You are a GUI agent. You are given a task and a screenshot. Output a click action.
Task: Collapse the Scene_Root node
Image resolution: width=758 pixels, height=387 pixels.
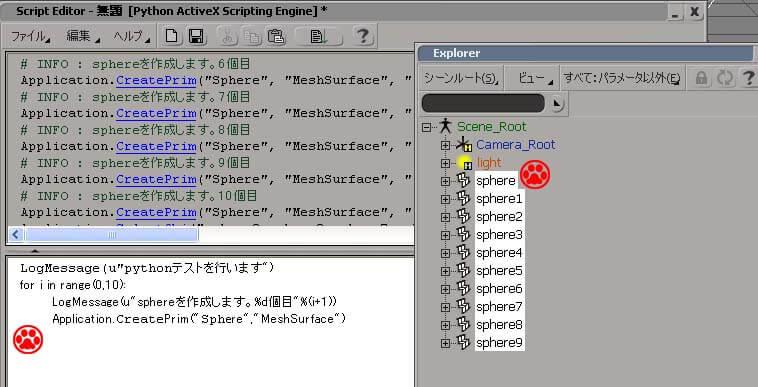(426, 127)
